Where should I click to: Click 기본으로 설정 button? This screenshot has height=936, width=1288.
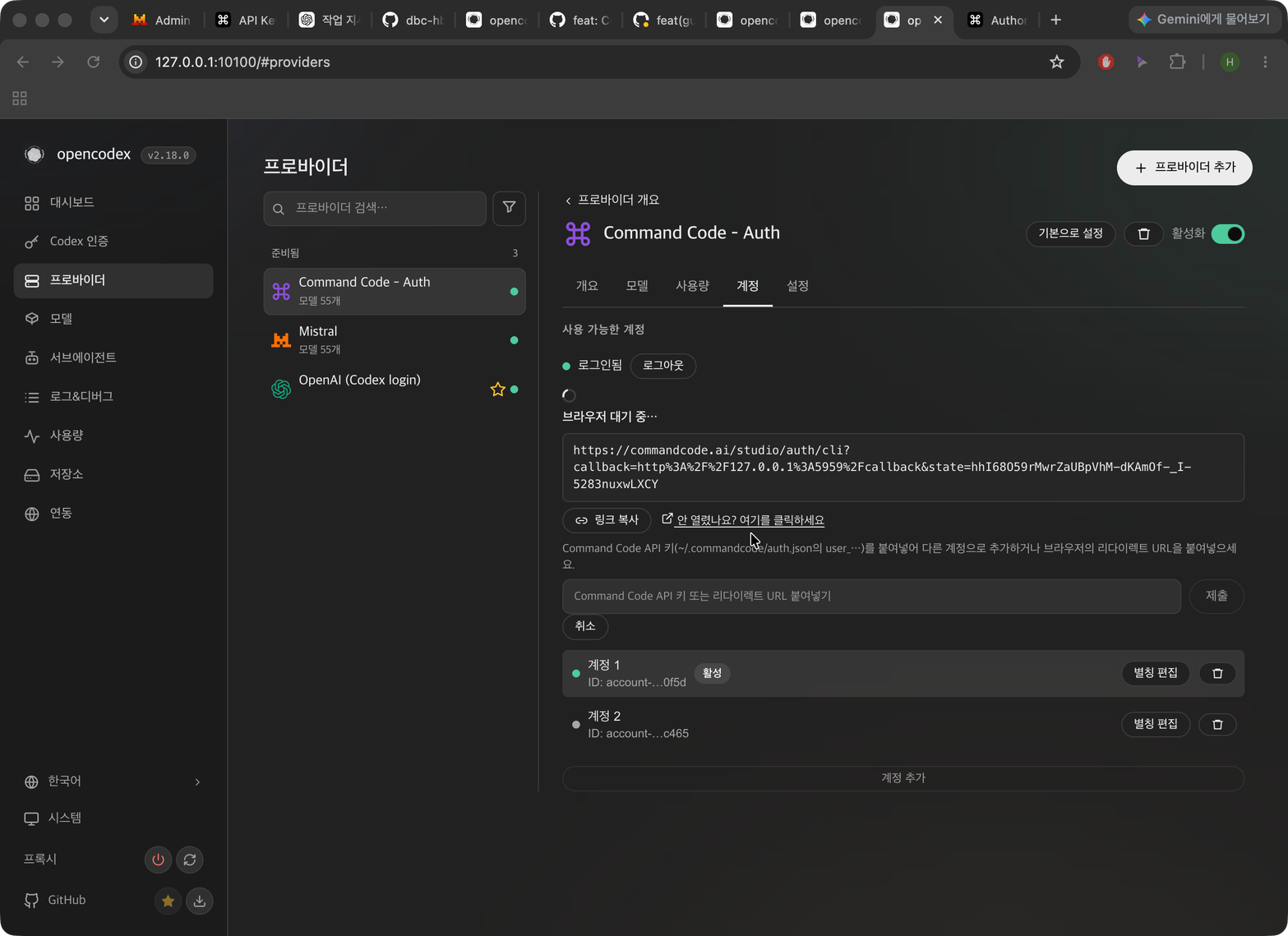pos(1070,234)
